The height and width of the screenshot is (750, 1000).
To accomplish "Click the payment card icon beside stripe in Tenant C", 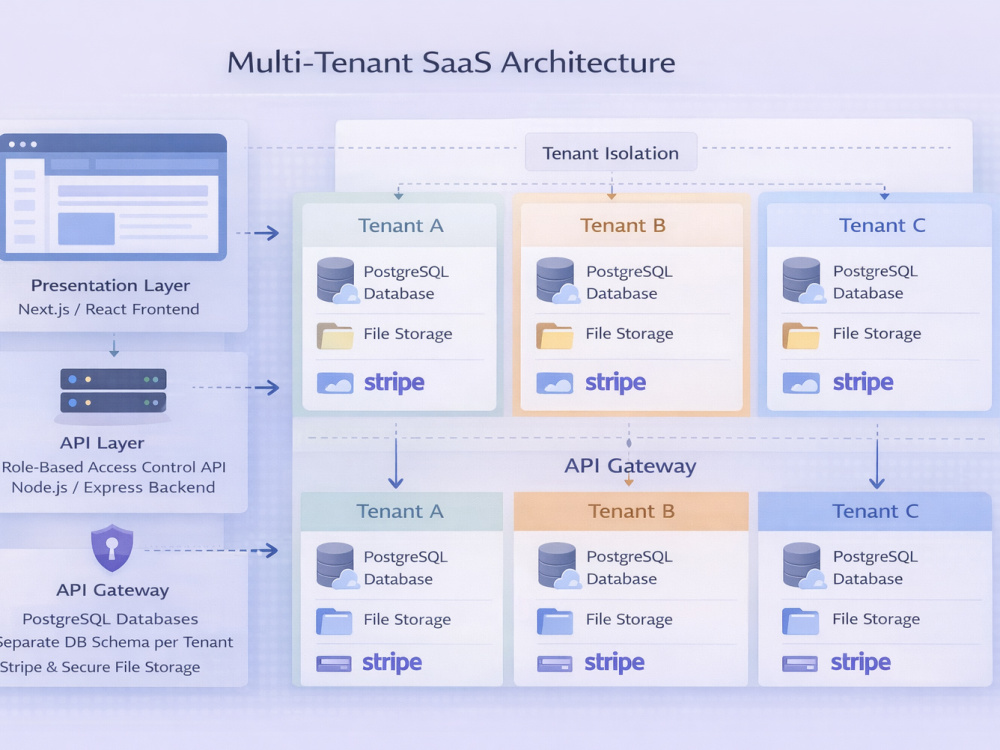I will [x=800, y=664].
